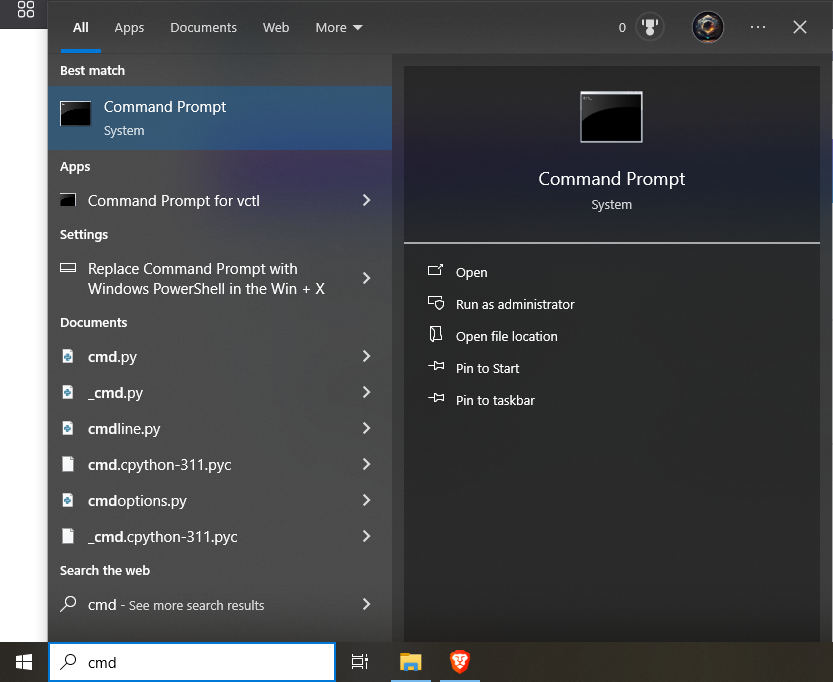Click the Task View taskbar icon
This screenshot has width=833, height=682.
click(360, 661)
